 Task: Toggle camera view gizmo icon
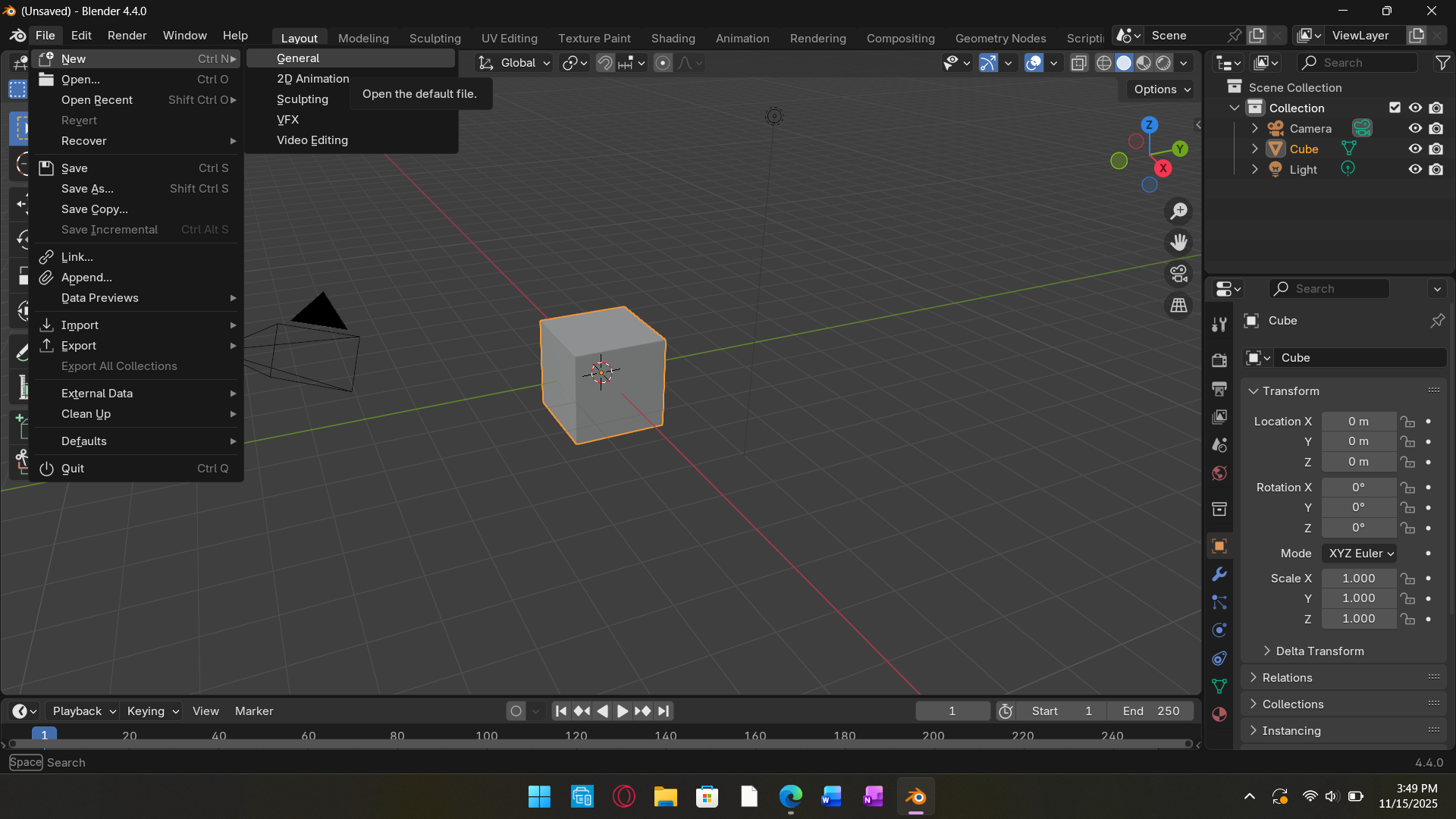1178,274
